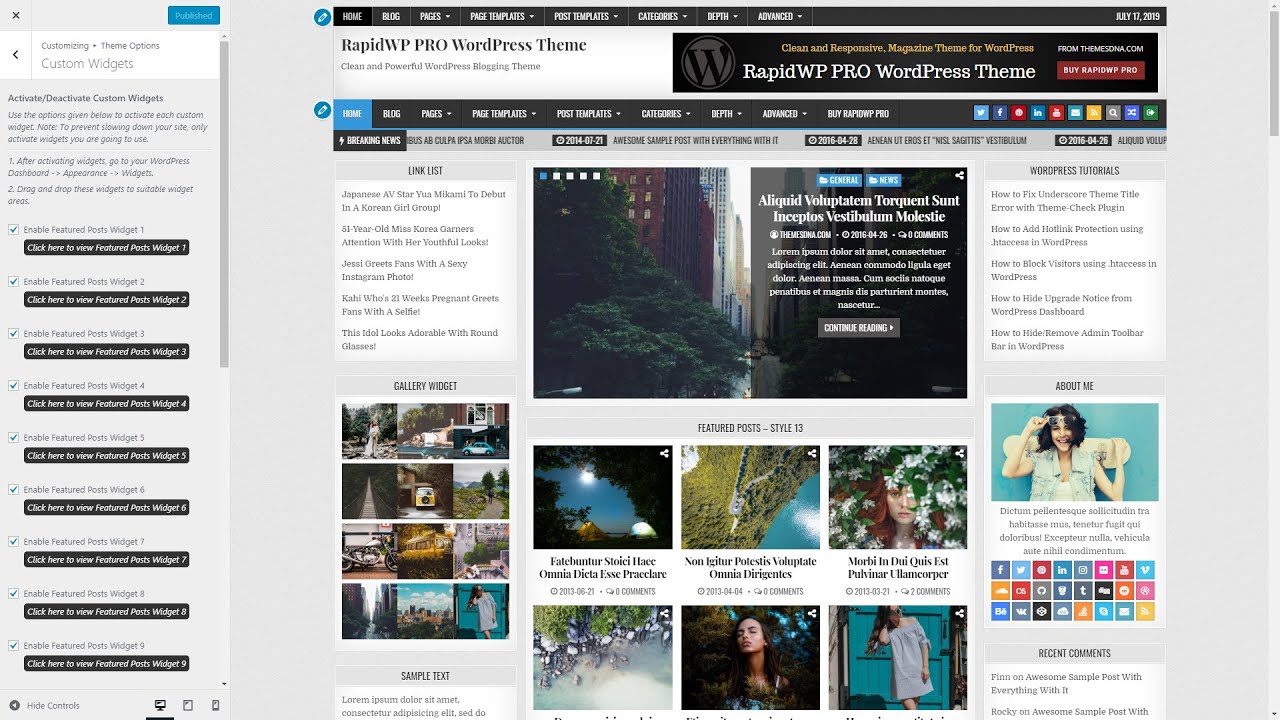Open YouTube icon in the navigation bar
The image size is (1280, 720).
coord(1056,113)
